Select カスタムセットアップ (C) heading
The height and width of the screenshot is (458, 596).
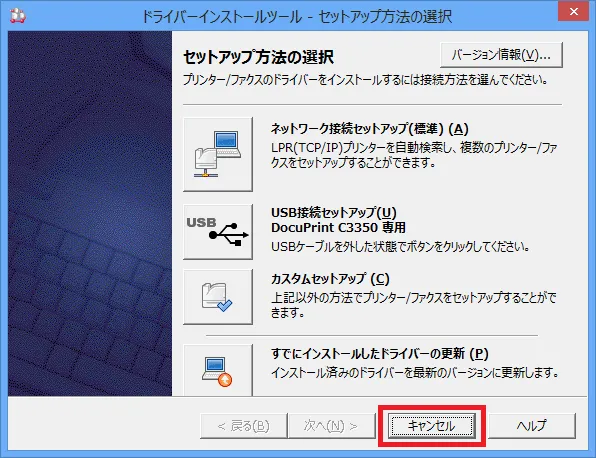[x=330, y=279]
